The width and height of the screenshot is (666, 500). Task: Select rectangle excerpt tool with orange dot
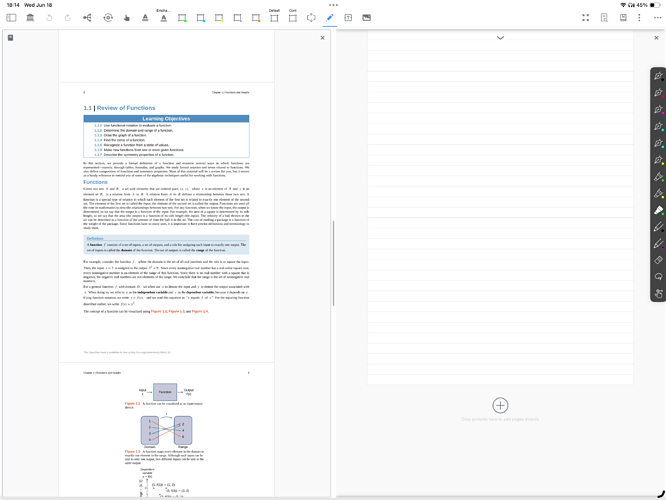[x=256, y=18]
